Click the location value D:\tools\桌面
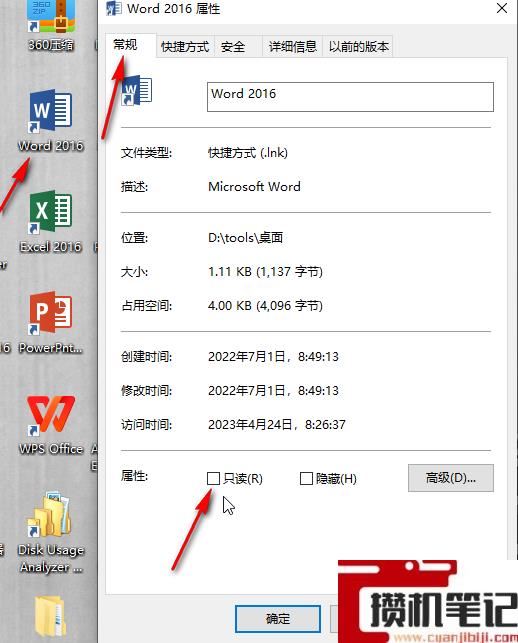 (245, 237)
